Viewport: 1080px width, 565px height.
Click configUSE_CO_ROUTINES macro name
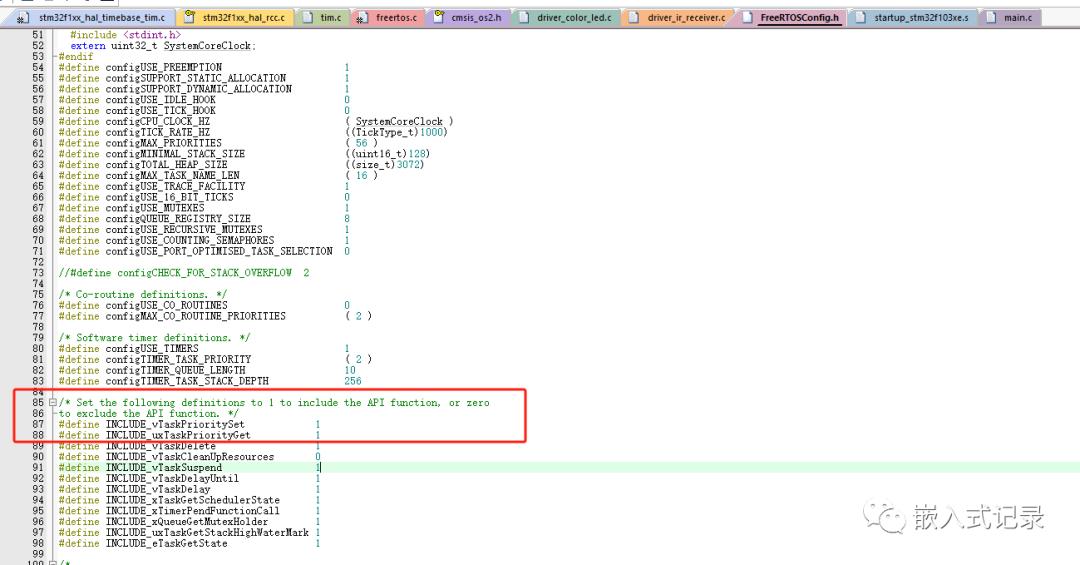(x=167, y=305)
